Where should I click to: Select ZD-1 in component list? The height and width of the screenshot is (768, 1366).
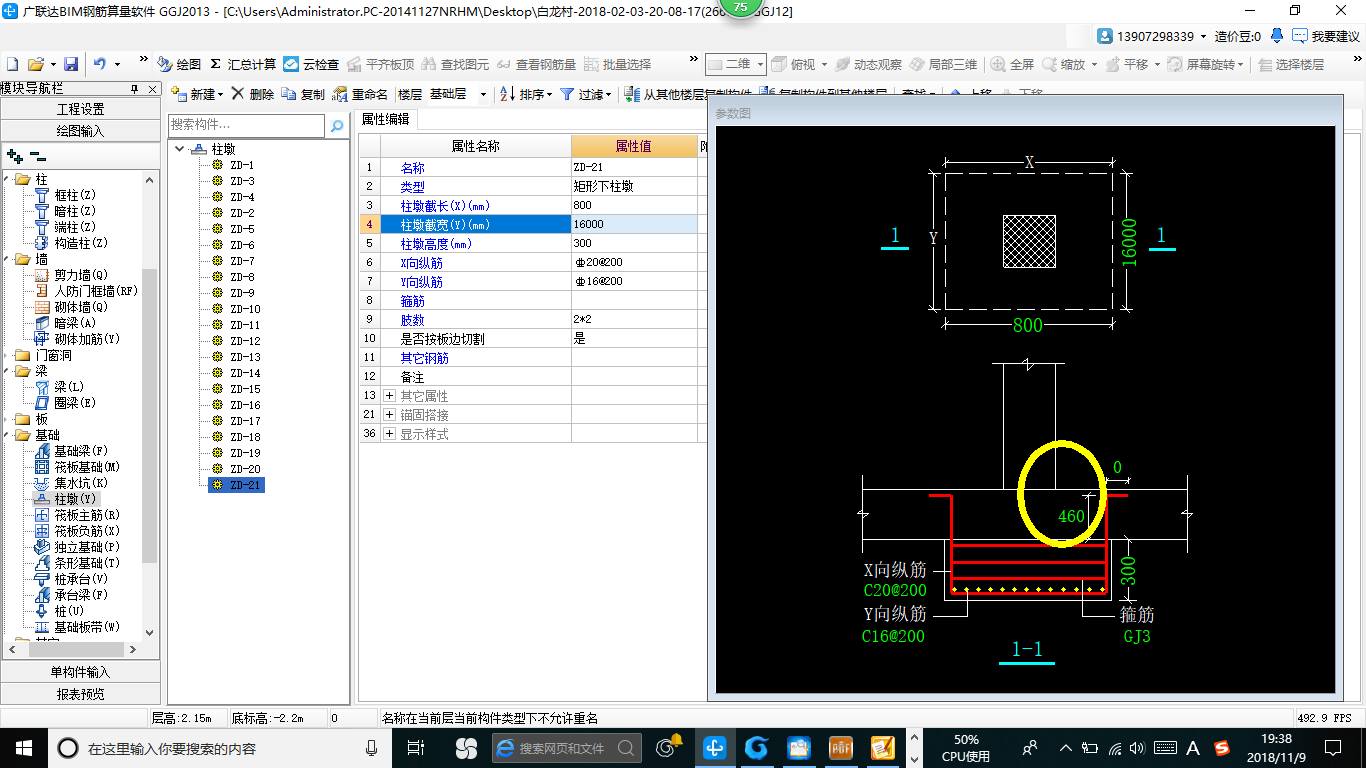(242, 165)
